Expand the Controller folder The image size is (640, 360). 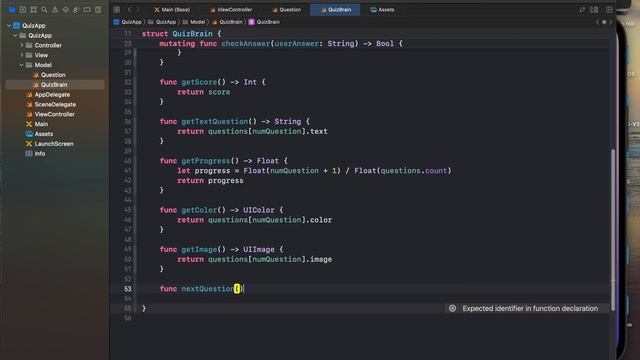point(22,45)
